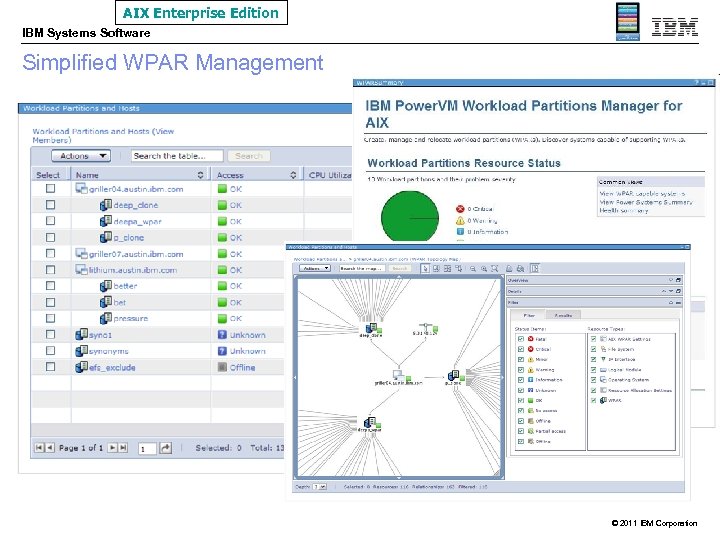Select the pointer tool in topology toolbar
Screen dimensions: 720x540
point(425,268)
